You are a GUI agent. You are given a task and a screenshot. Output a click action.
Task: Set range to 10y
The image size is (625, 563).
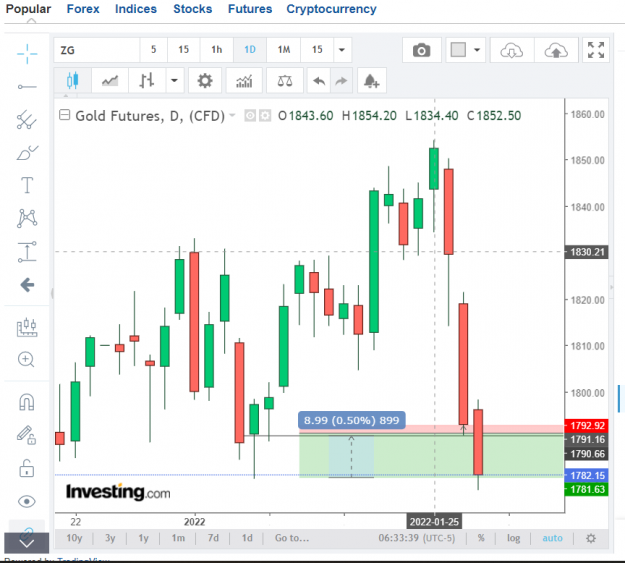point(74,538)
